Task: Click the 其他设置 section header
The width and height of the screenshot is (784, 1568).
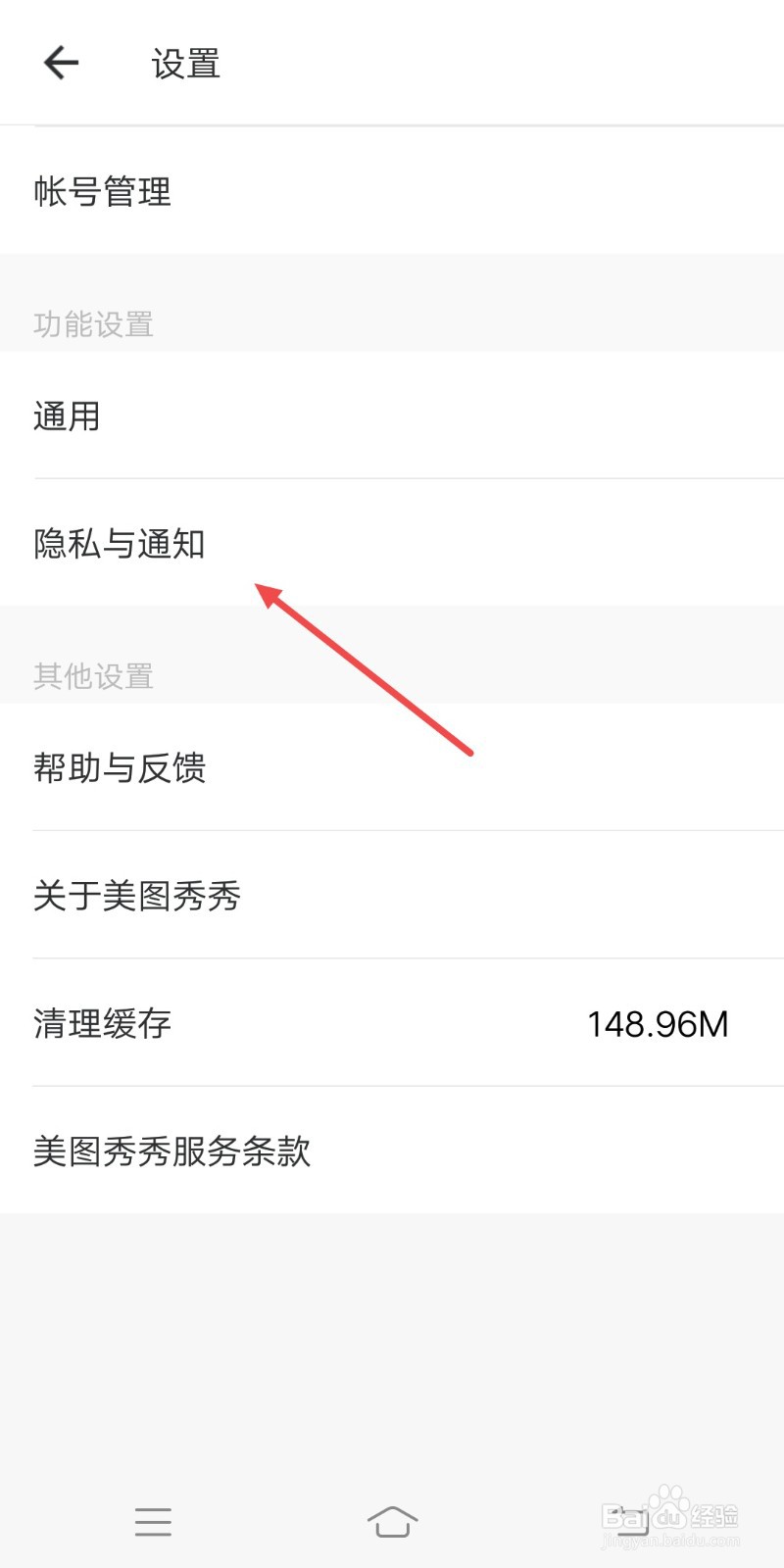Action: 93,676
